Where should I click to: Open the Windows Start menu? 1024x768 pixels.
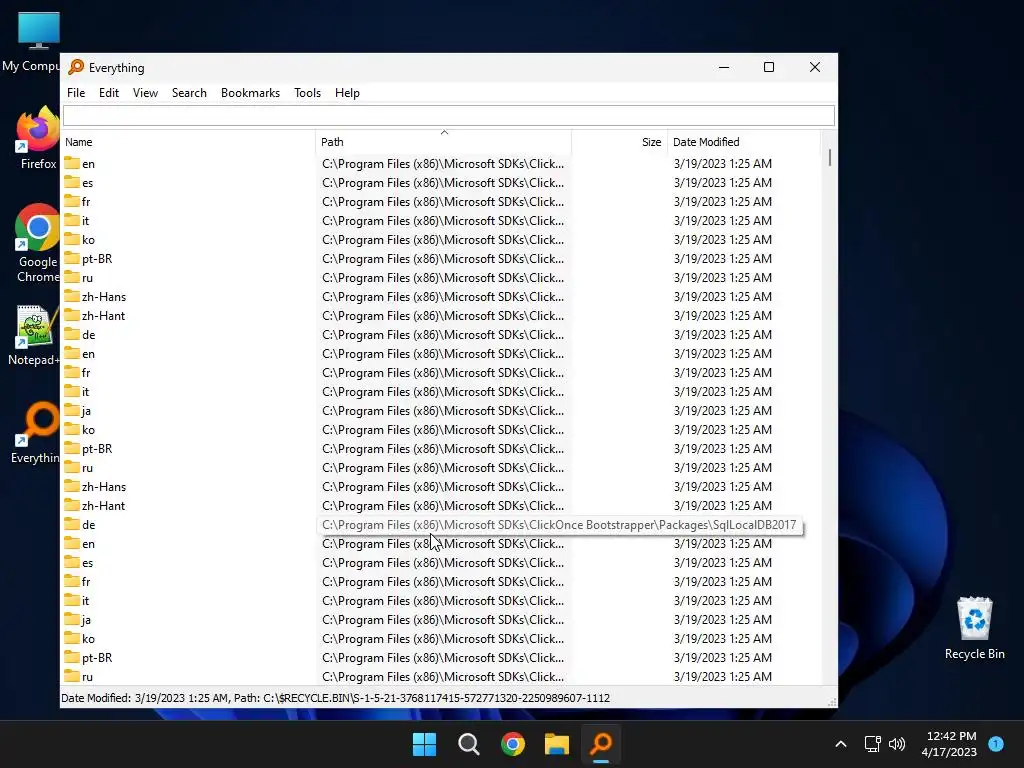tap(424, 744)
